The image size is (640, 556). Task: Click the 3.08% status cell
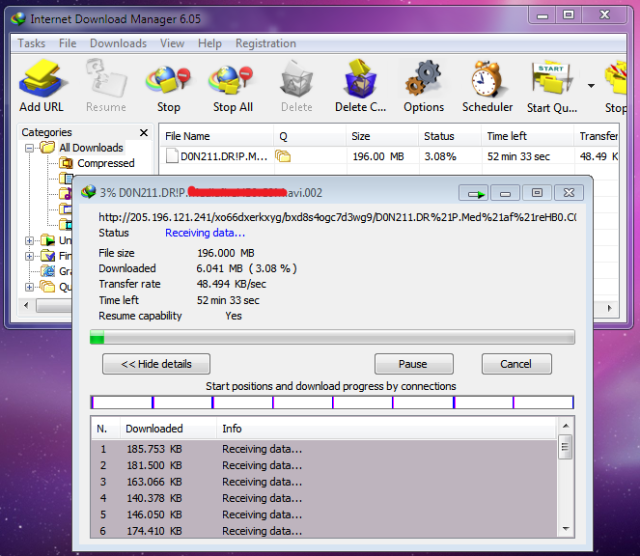point(440,156)
